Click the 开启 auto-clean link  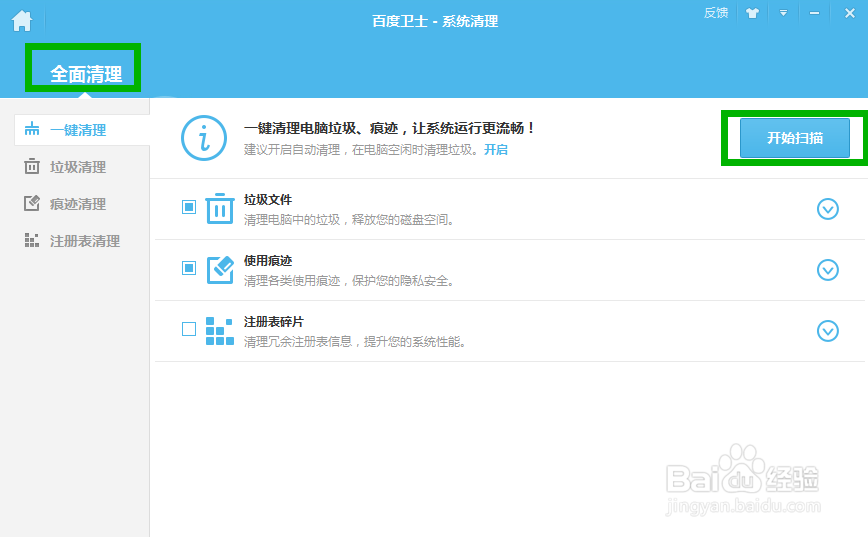pos(495,149)
